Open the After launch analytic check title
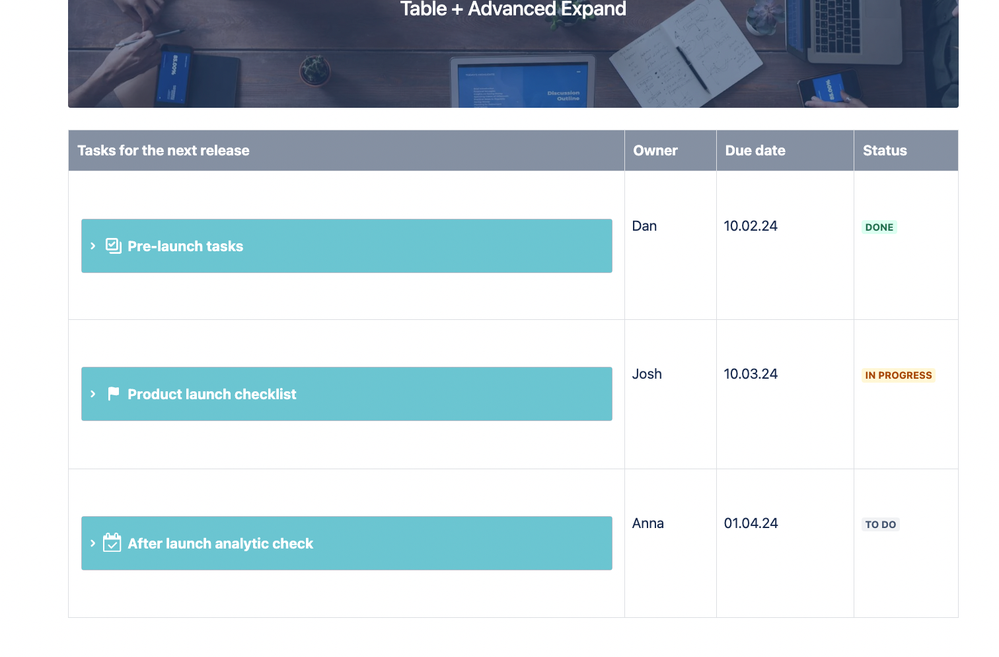This screenshot has width=999, height=657. [220, 544]
